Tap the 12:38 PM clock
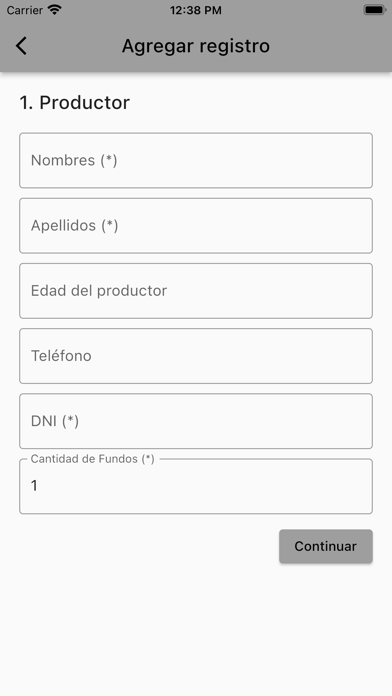 point(196,10)
